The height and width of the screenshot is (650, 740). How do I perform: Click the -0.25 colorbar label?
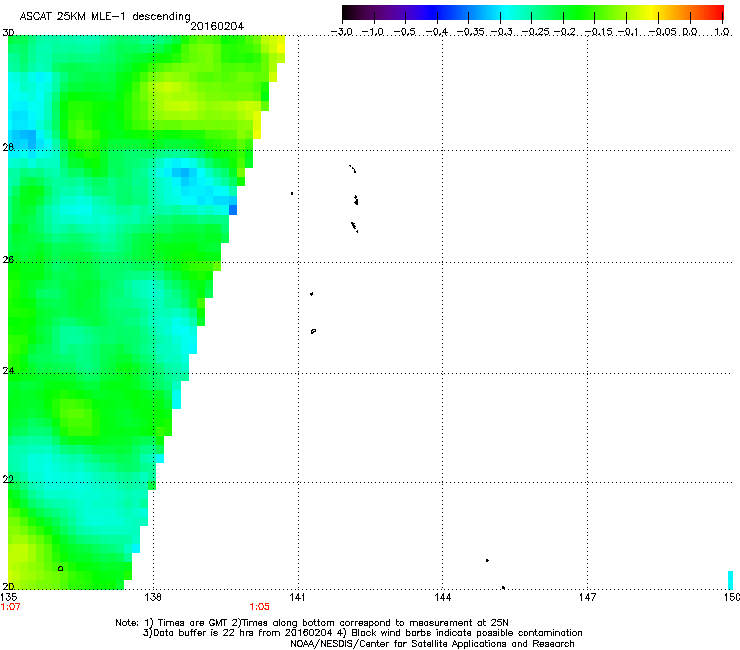[535, 32]
